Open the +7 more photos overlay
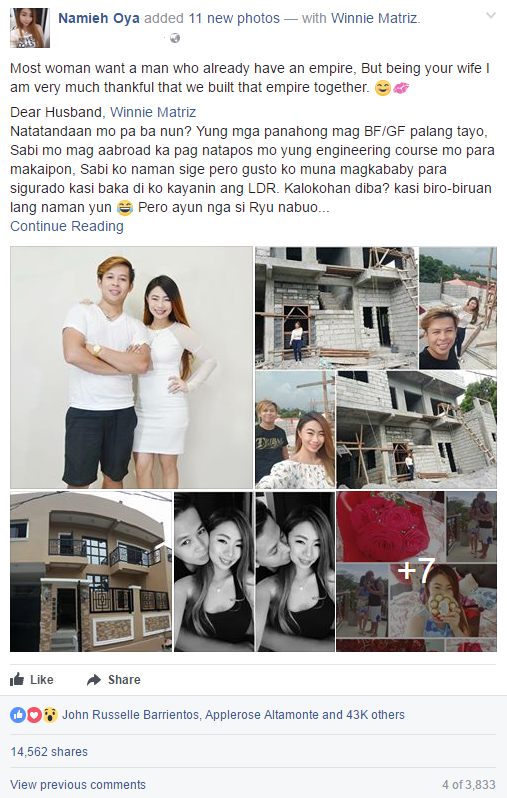This screenshot has height=798, width=507. [x=416, y=572]
